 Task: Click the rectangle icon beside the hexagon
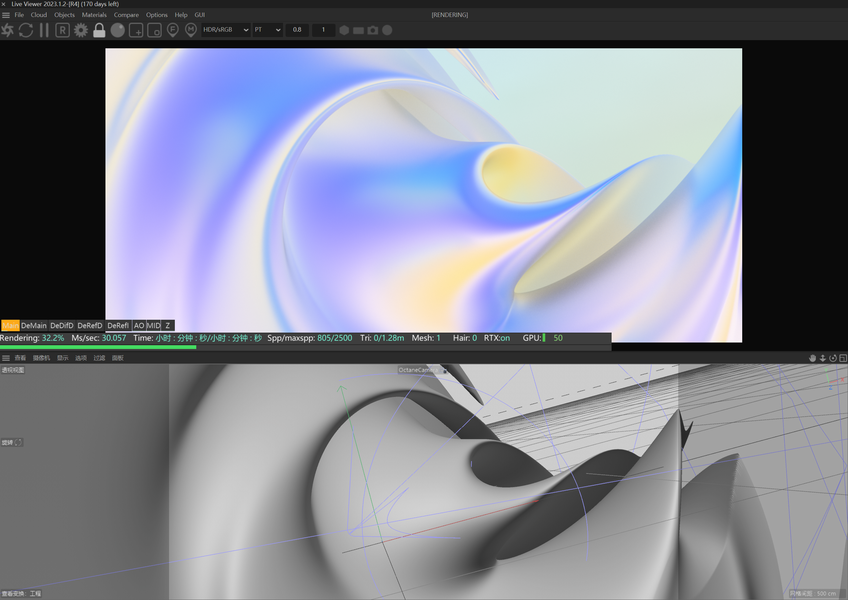pyautogui.click(x=358, y=30)
